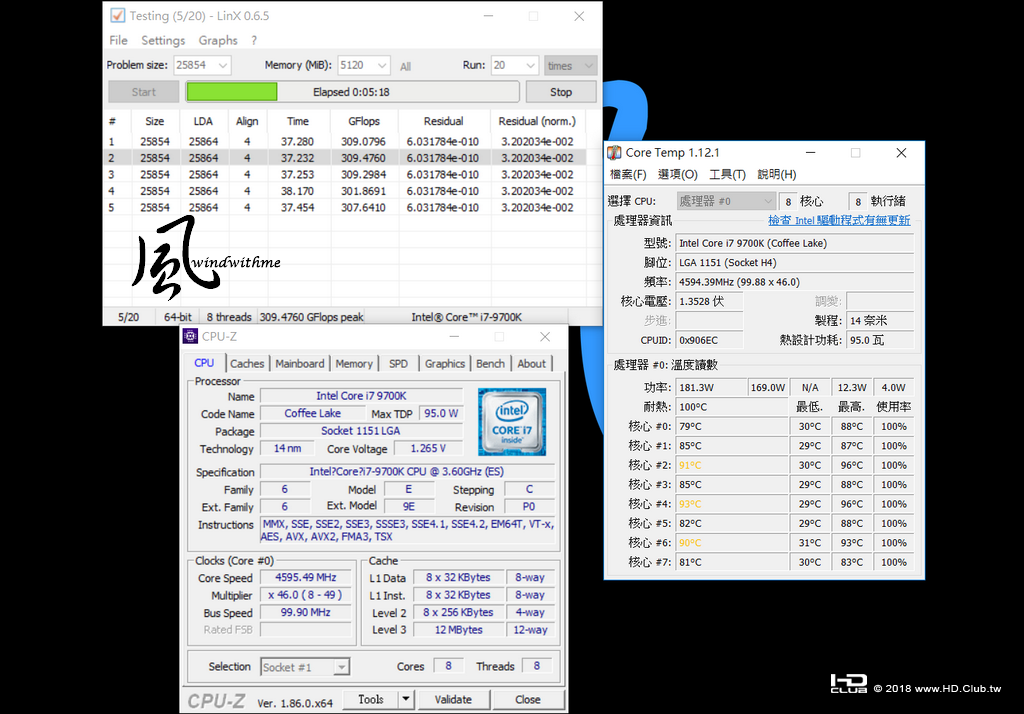
Task: Open the 說明(H) menu in Core Temp
Action: [776, 174]
